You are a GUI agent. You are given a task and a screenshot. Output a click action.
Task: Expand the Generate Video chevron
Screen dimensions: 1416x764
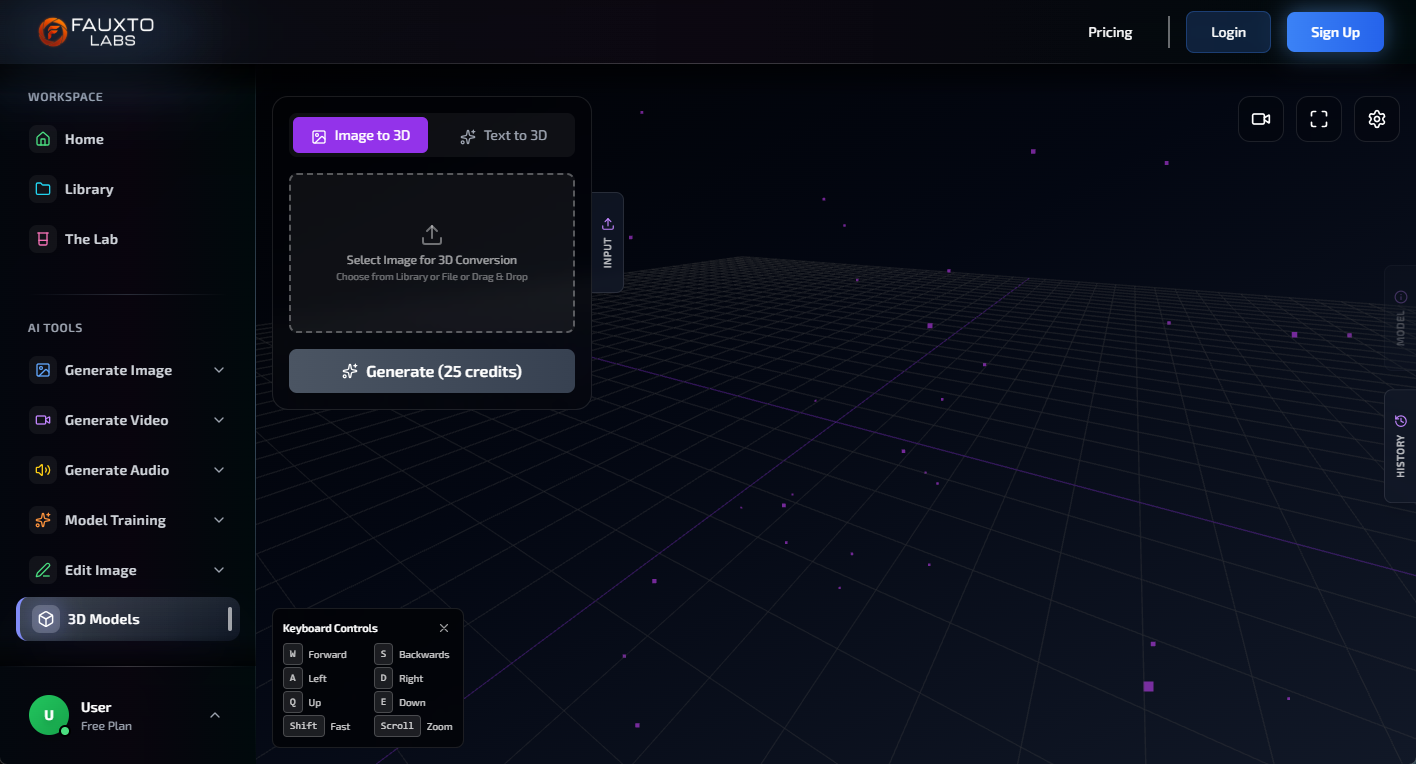pos(219,420)
